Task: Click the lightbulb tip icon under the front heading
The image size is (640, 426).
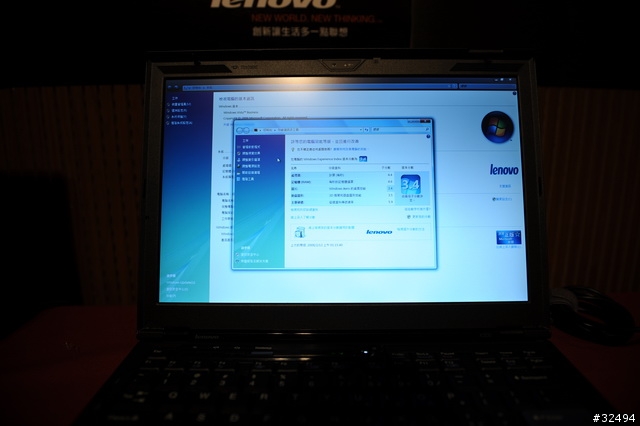Action: [293, 149]
